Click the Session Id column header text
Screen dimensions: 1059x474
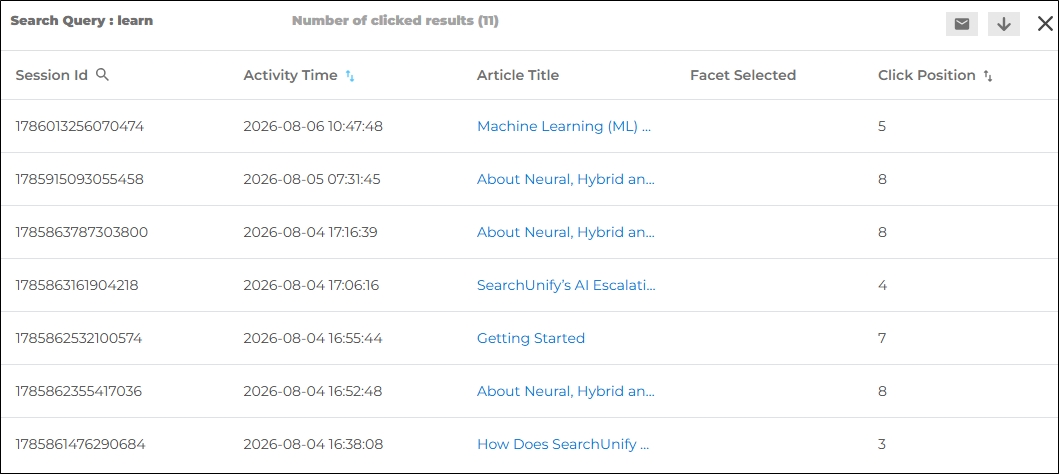[x=51, y=76]
